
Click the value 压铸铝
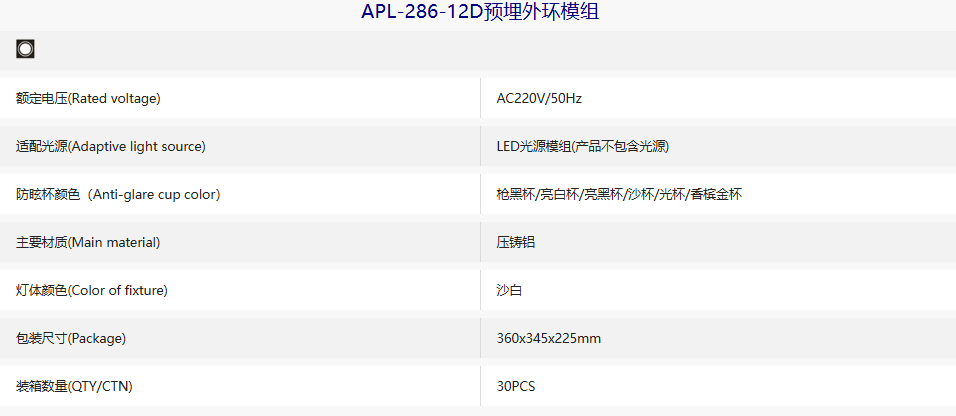515,243
